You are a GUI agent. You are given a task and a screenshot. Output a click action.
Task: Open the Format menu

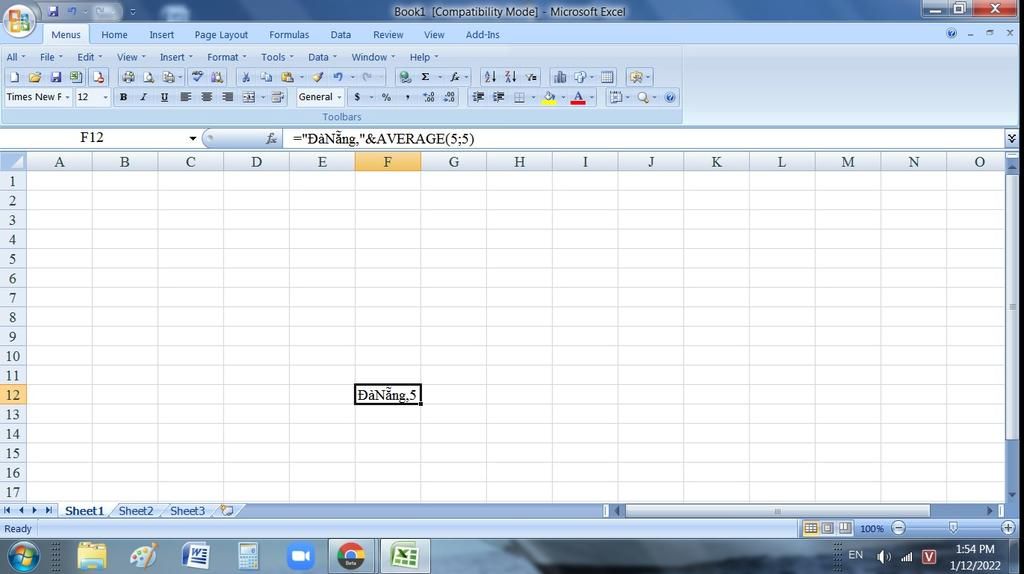tap(227, 57)
